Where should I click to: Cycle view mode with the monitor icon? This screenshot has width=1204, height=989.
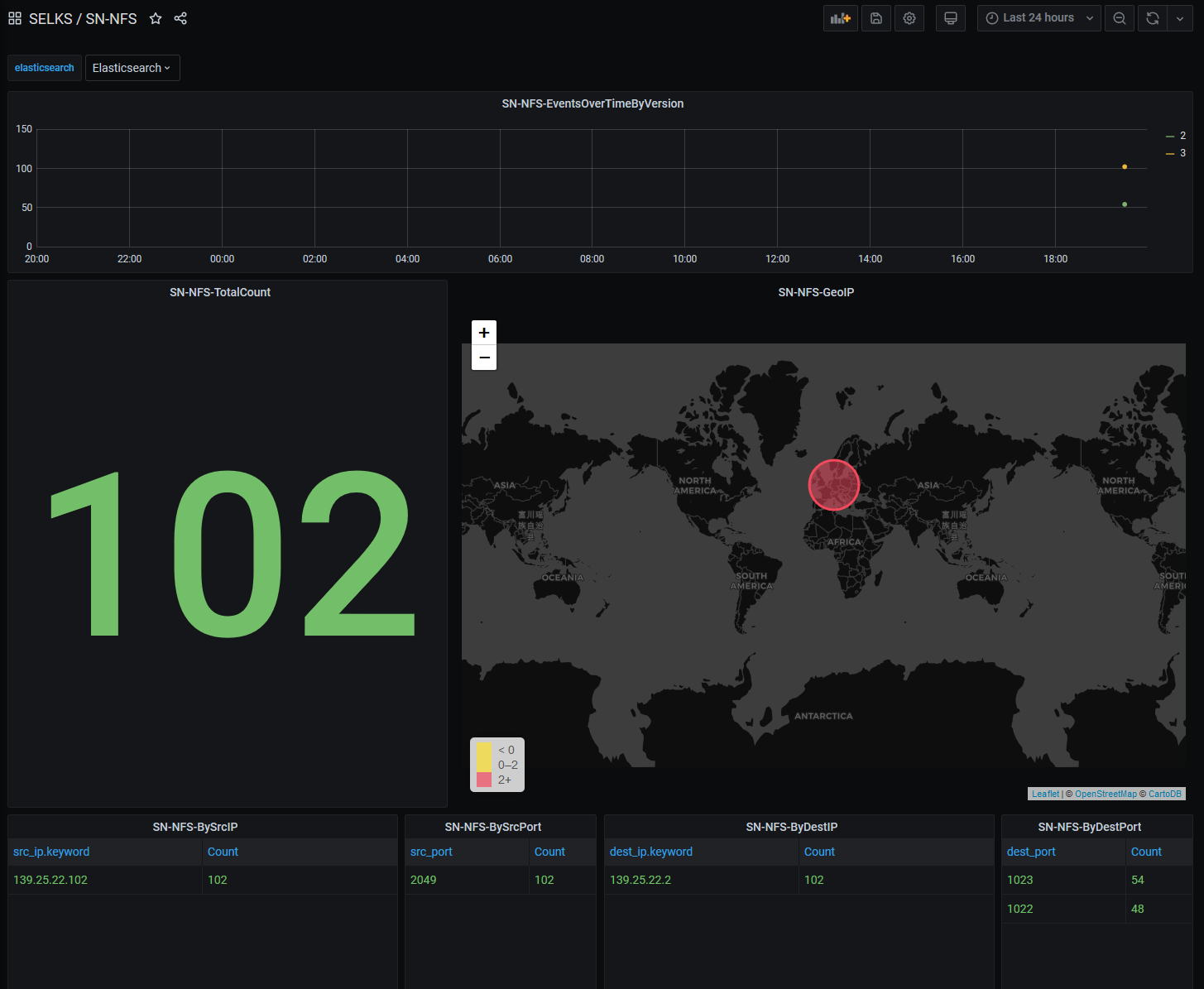pyautogui.click(x=951, y=18)
